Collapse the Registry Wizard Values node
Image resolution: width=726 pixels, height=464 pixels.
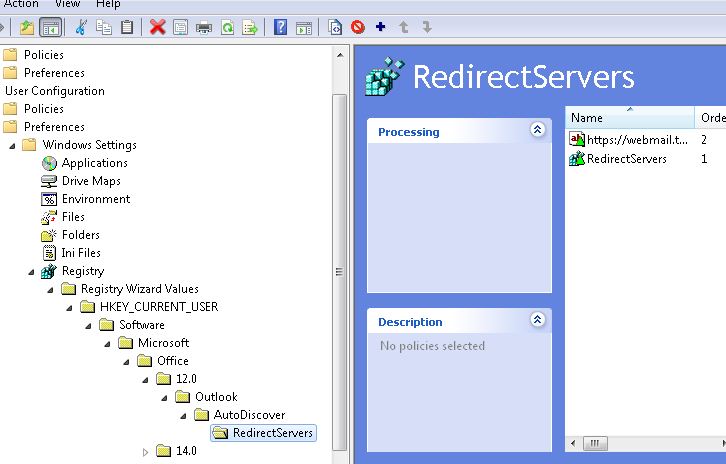coord(50,290)
